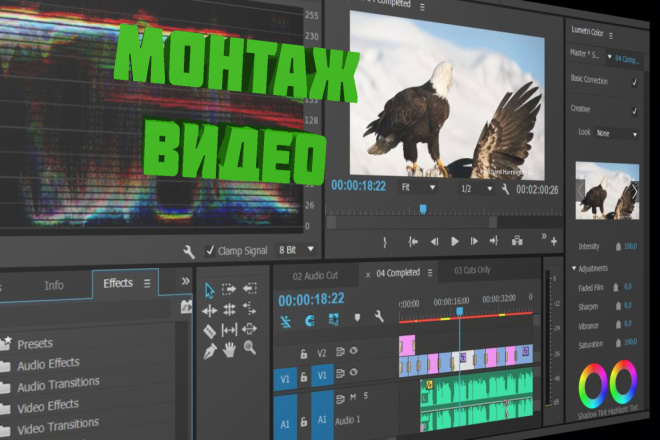This screenshot has width=660, height=440.
Task: Select the Slip tool
Action: (229, 330)
